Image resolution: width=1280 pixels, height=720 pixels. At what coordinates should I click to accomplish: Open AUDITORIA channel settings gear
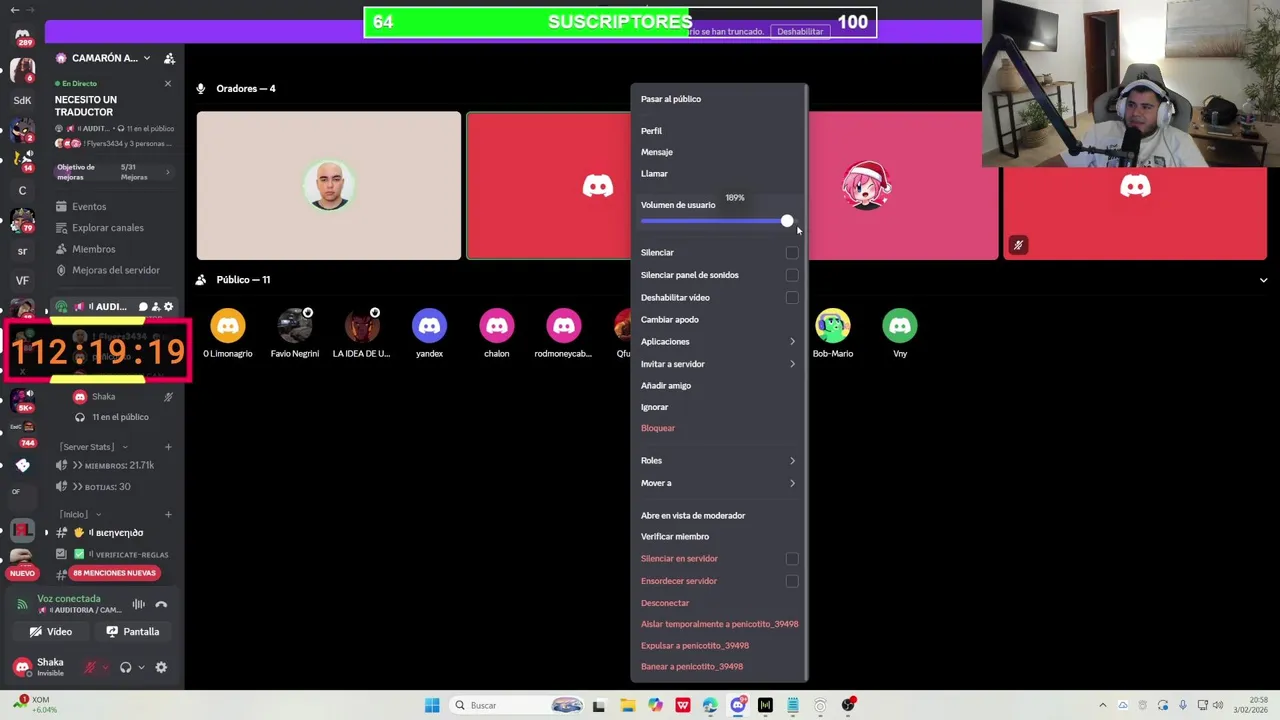(x=168, y=307)
